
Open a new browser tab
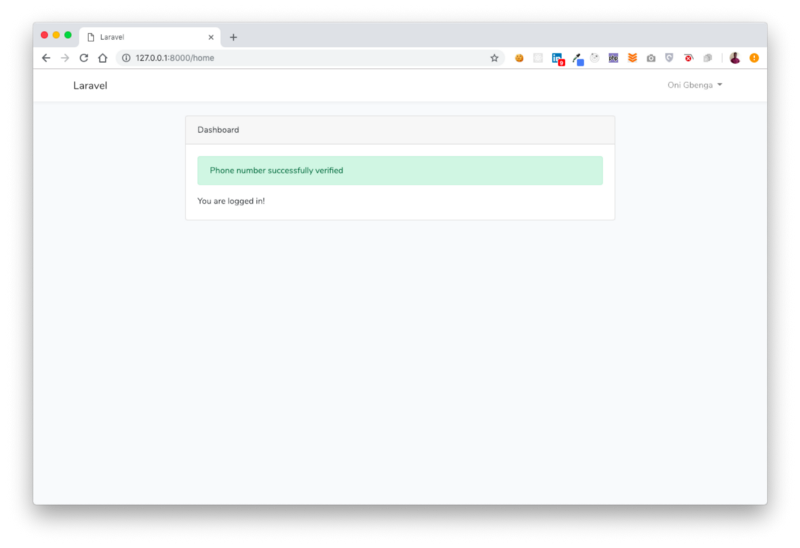[233, 37]
